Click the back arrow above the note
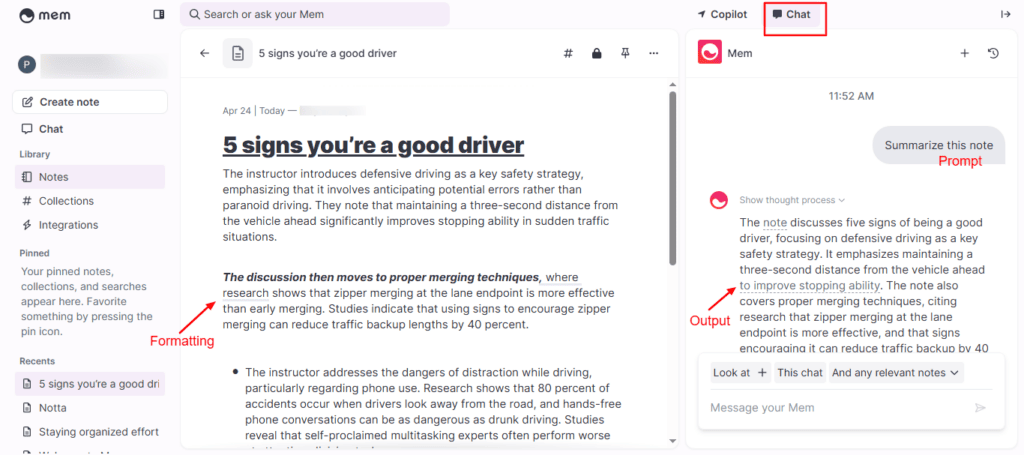The image size is (1024, 455). pos(204,54)
